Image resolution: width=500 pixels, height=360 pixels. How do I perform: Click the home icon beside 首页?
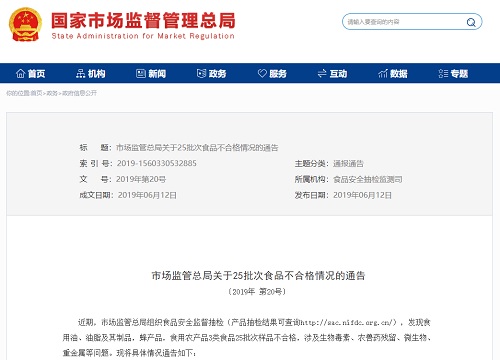tap(20, 73)
